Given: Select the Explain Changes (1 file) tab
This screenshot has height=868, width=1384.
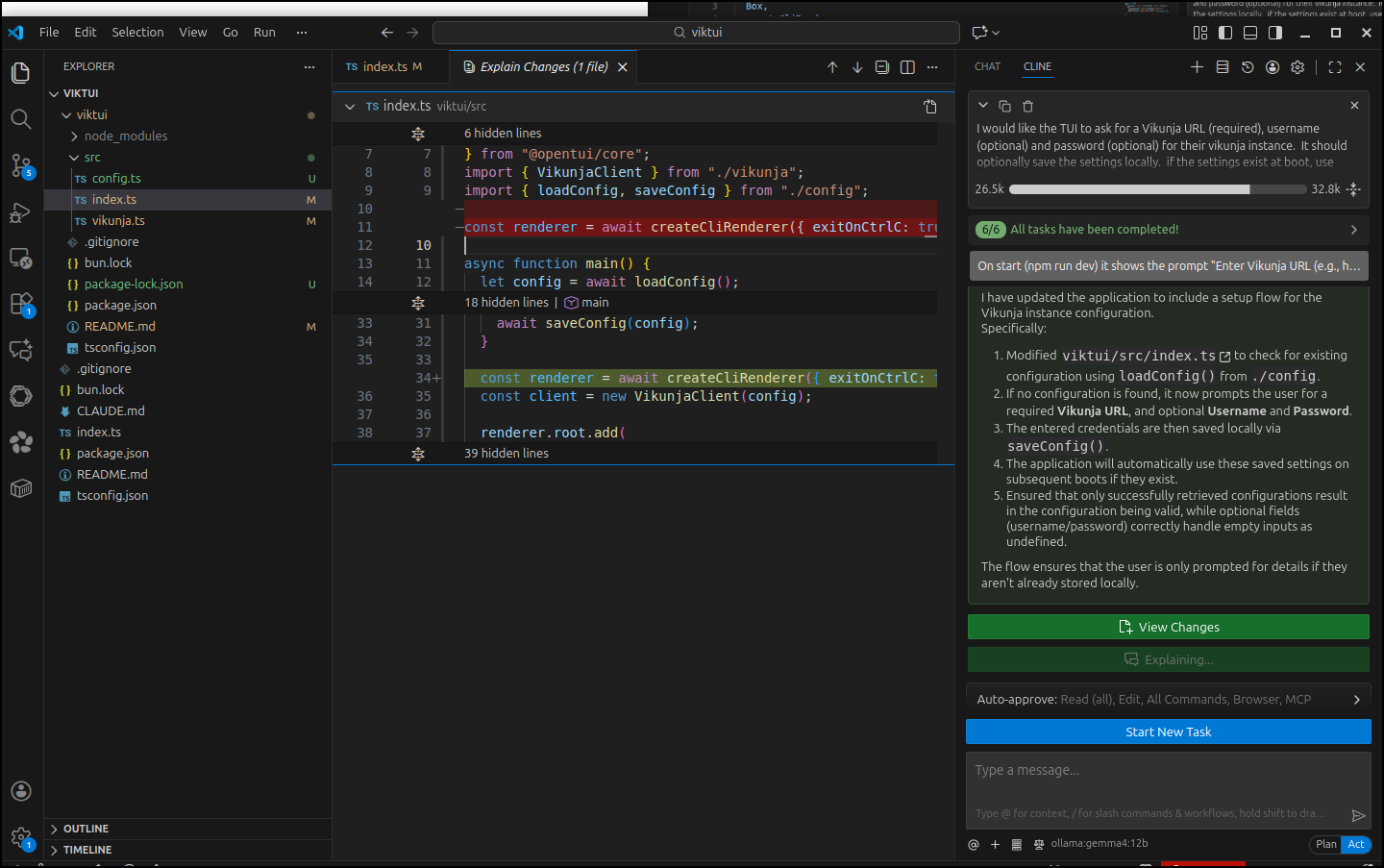Looking at the screenshot, I should (543, 67).
